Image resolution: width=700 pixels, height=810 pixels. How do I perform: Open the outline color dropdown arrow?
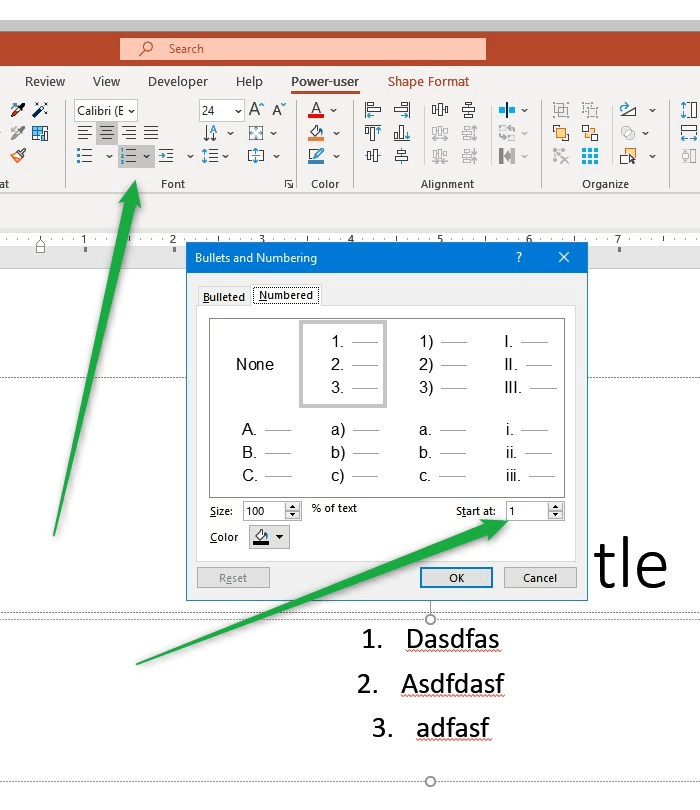336,156
